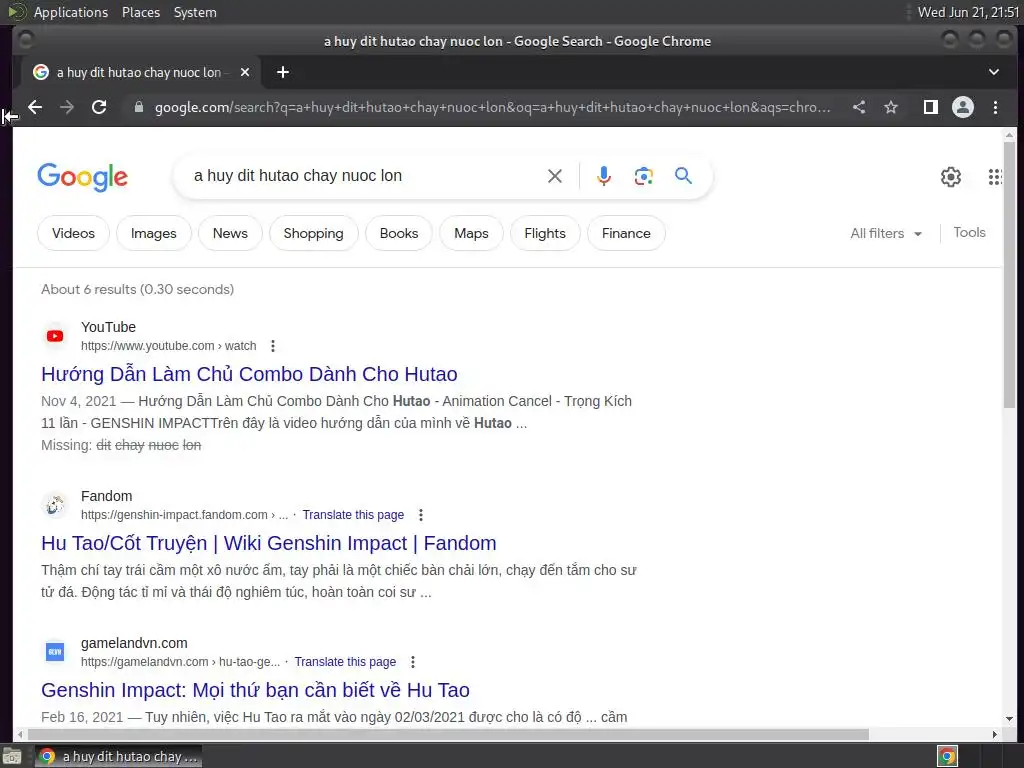The image size is (1024, 768).
Task: Click the Fandom site name
Action: tap(106, 496)
